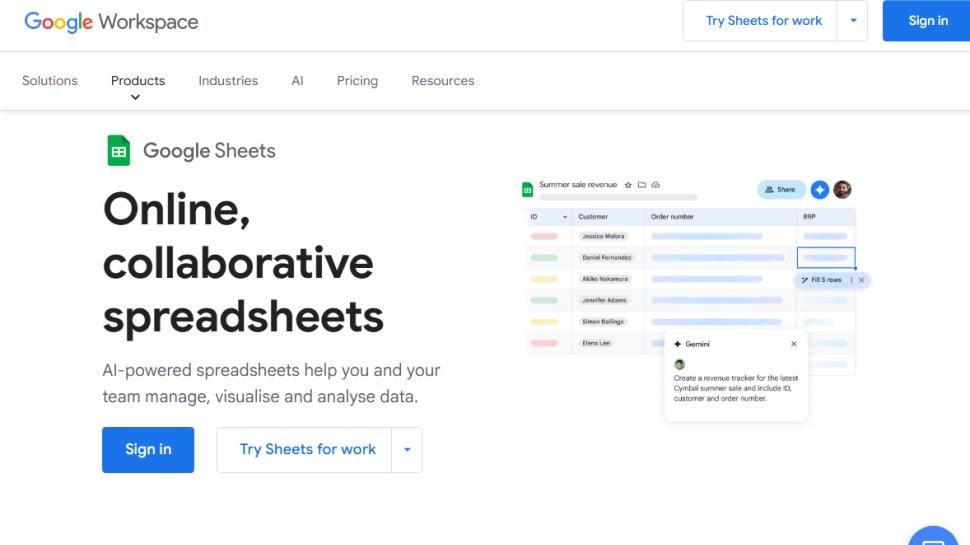This screenshot has width=970, height=545.
Task: Click the blue Sign in button below headline
Action: point(148,450)
